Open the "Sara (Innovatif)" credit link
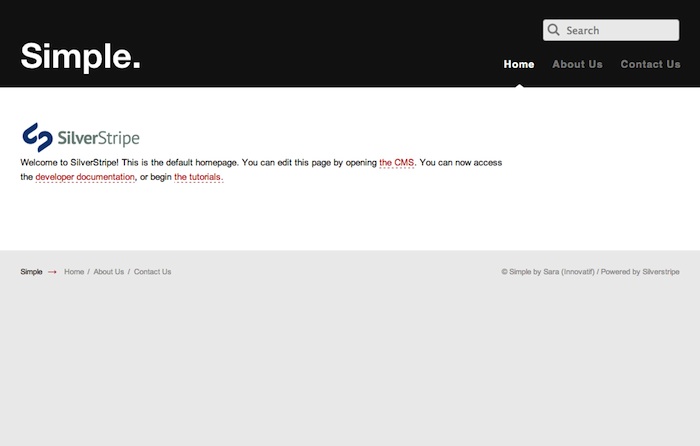The width and height of the screenshot is (700, 446). coord(568,272)
